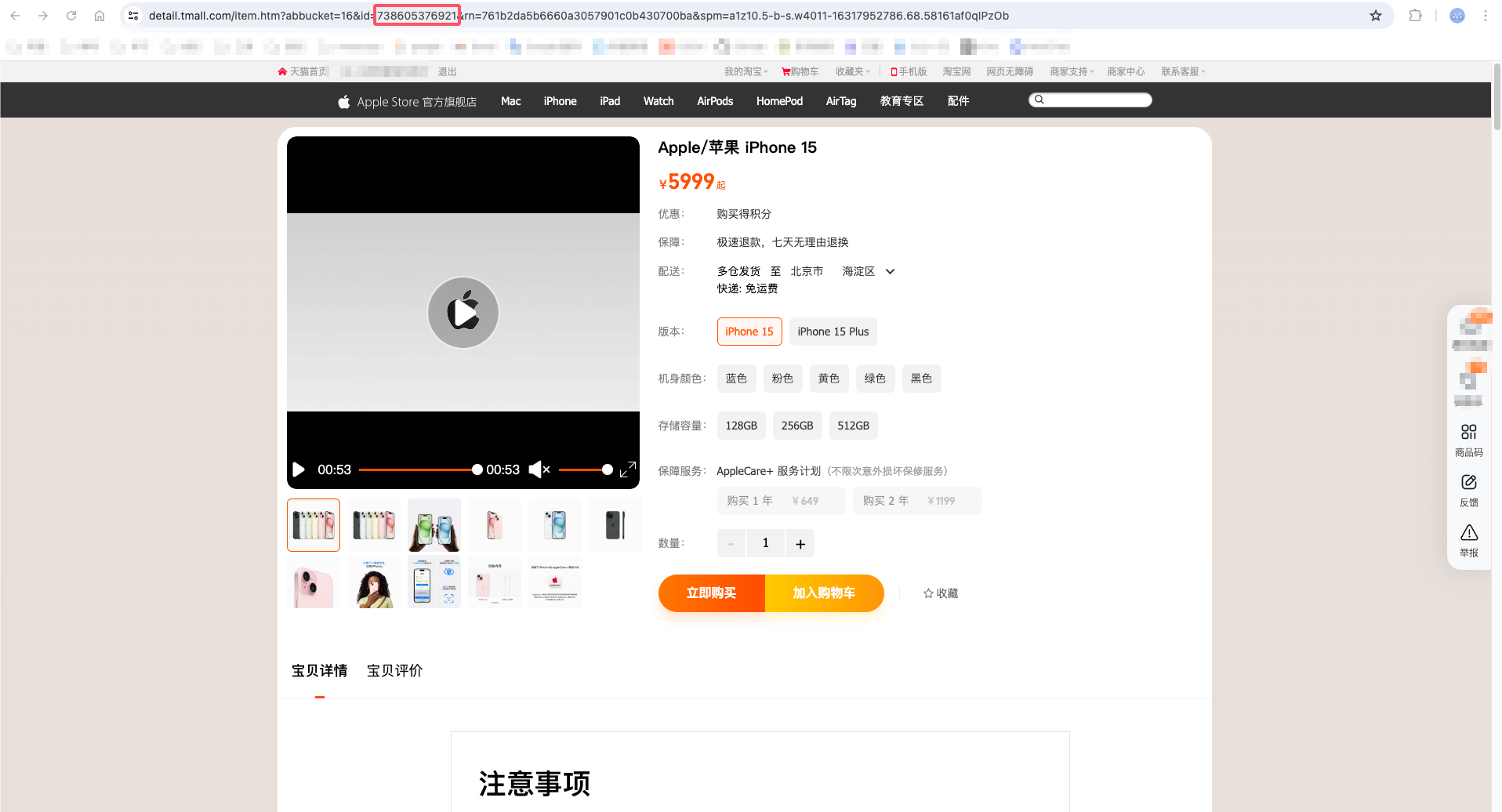This screenshot has height=812, width=1502.
Task: Open the HomePod store menu
Action: (x=779, y=101)
